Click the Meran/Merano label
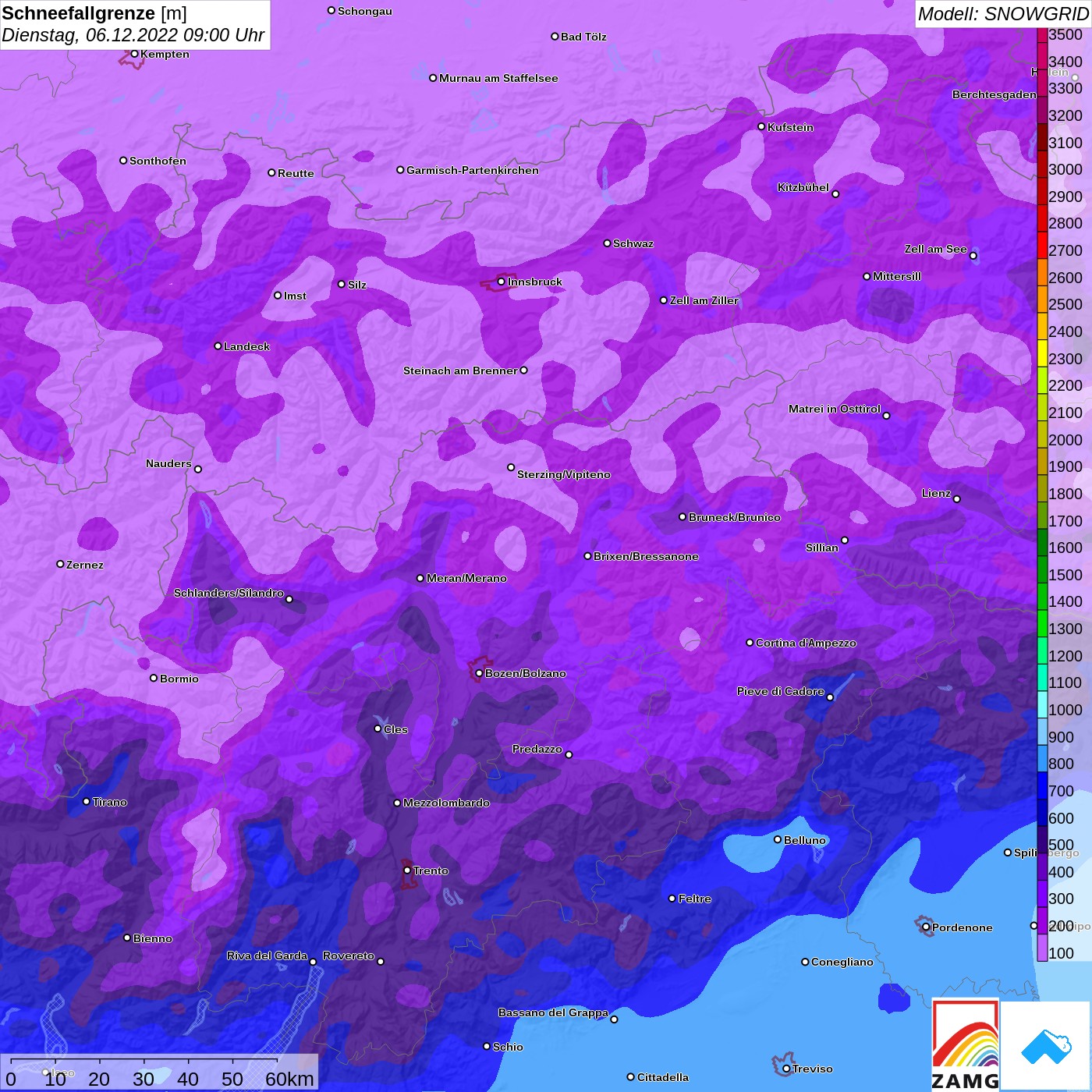 click(x=466, y=578)
